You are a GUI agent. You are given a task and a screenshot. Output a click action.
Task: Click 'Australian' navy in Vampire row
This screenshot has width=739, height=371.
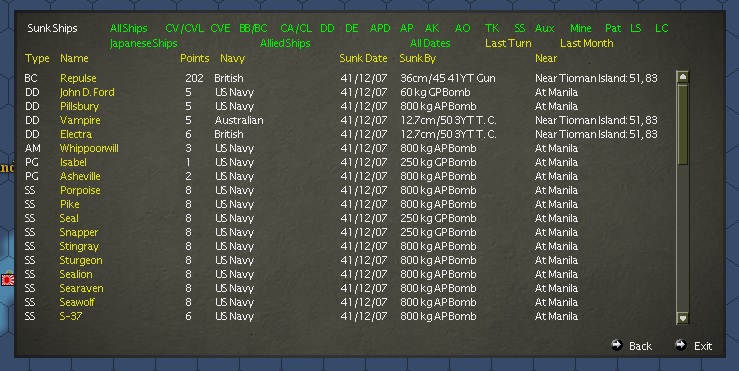(239, 120)
